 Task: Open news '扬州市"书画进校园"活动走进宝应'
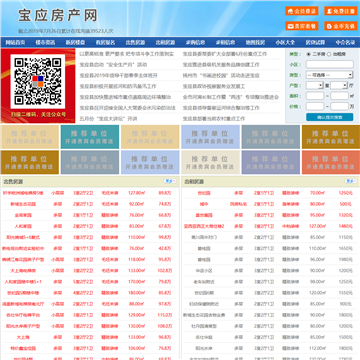coord(221,75)
